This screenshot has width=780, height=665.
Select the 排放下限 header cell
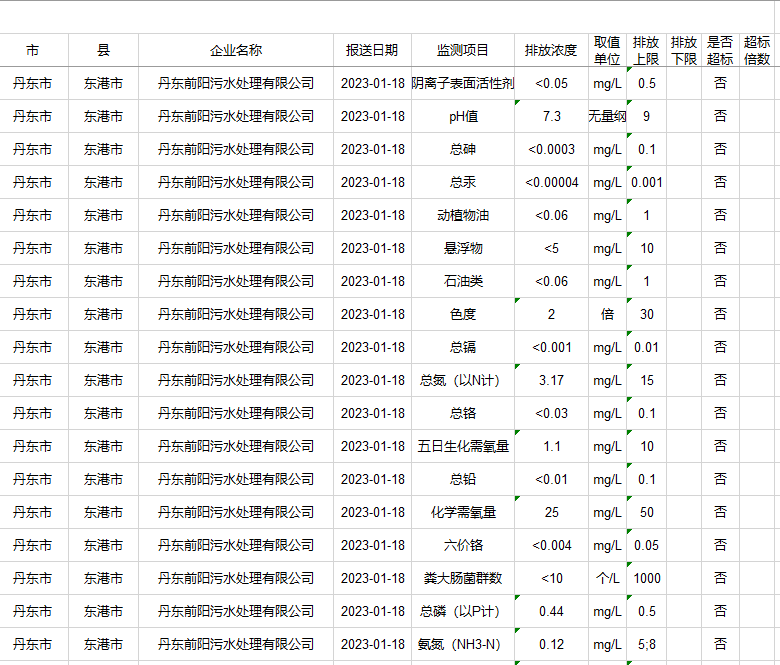pyautogui.click(x=684, y=50)
